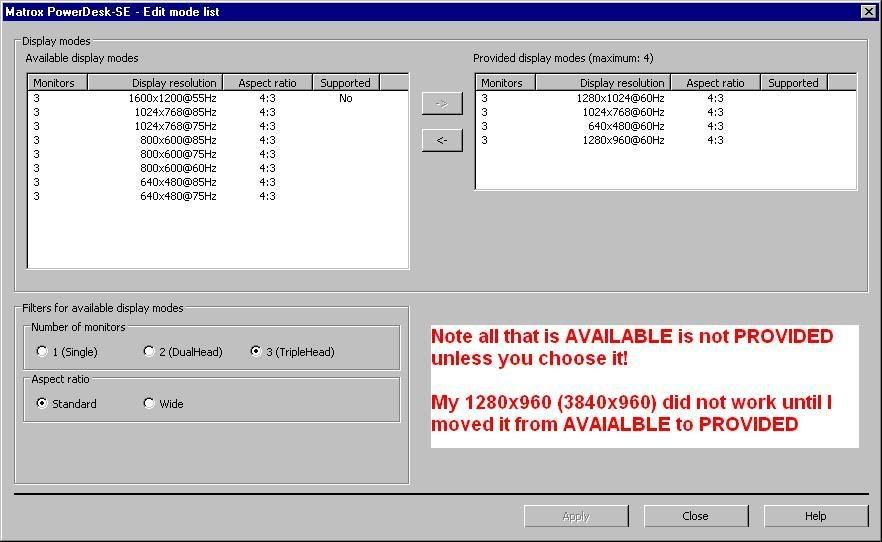Select the 1024x768@85Hz available mode
Image resolution: width=882 pixels, height=542 pixels.
coord(218,112)
